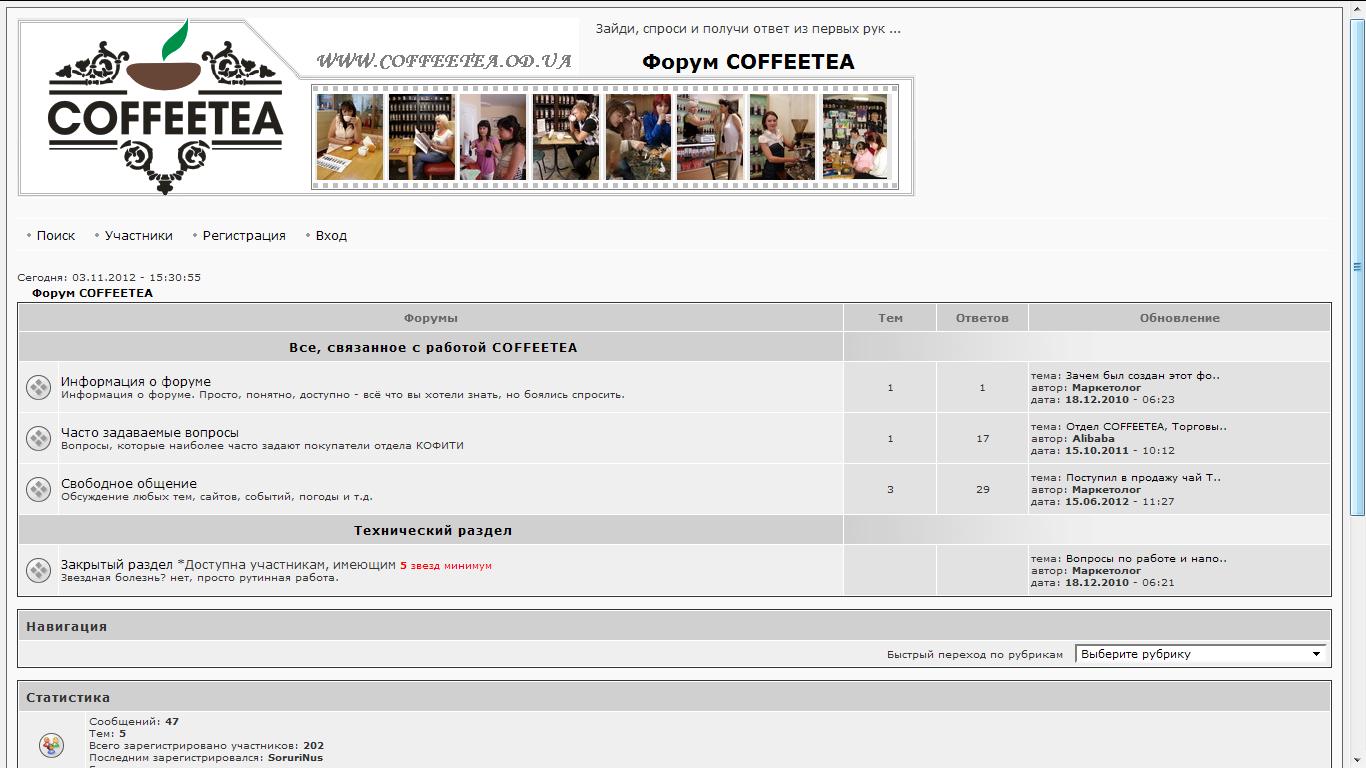Click the date text 15.06.2012 - 11:27
The width and height of the screenshot is (1366, 768).
pyautogui.click(x=1120, y=502)
